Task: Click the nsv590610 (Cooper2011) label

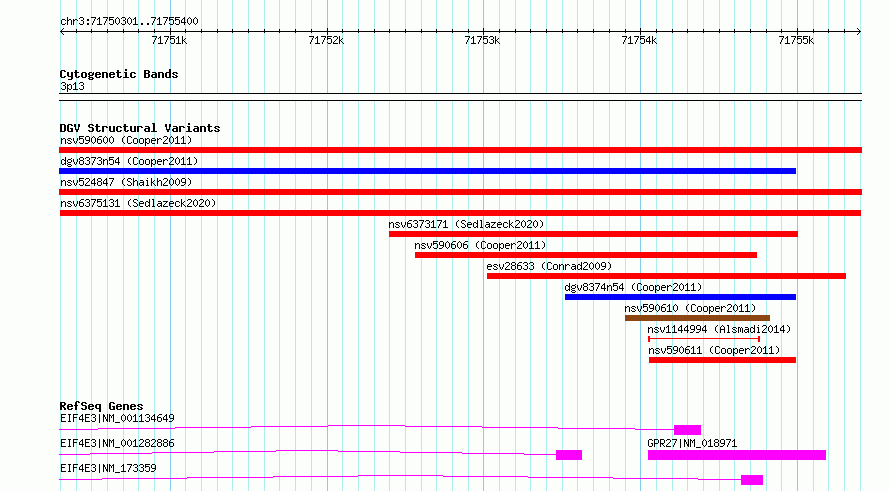Action: pos(690,308)
